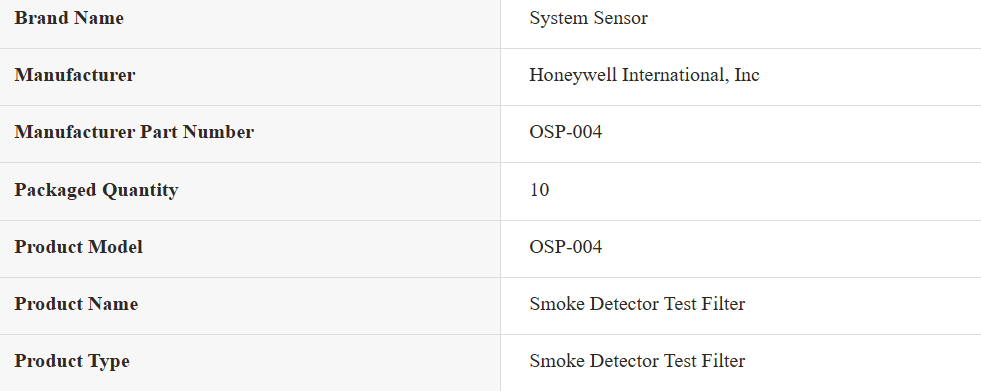This screenshot has width=981, height=391.
Task: Click the word Quantity in Packaged Quantity
Action: click(x=140, y=190)
